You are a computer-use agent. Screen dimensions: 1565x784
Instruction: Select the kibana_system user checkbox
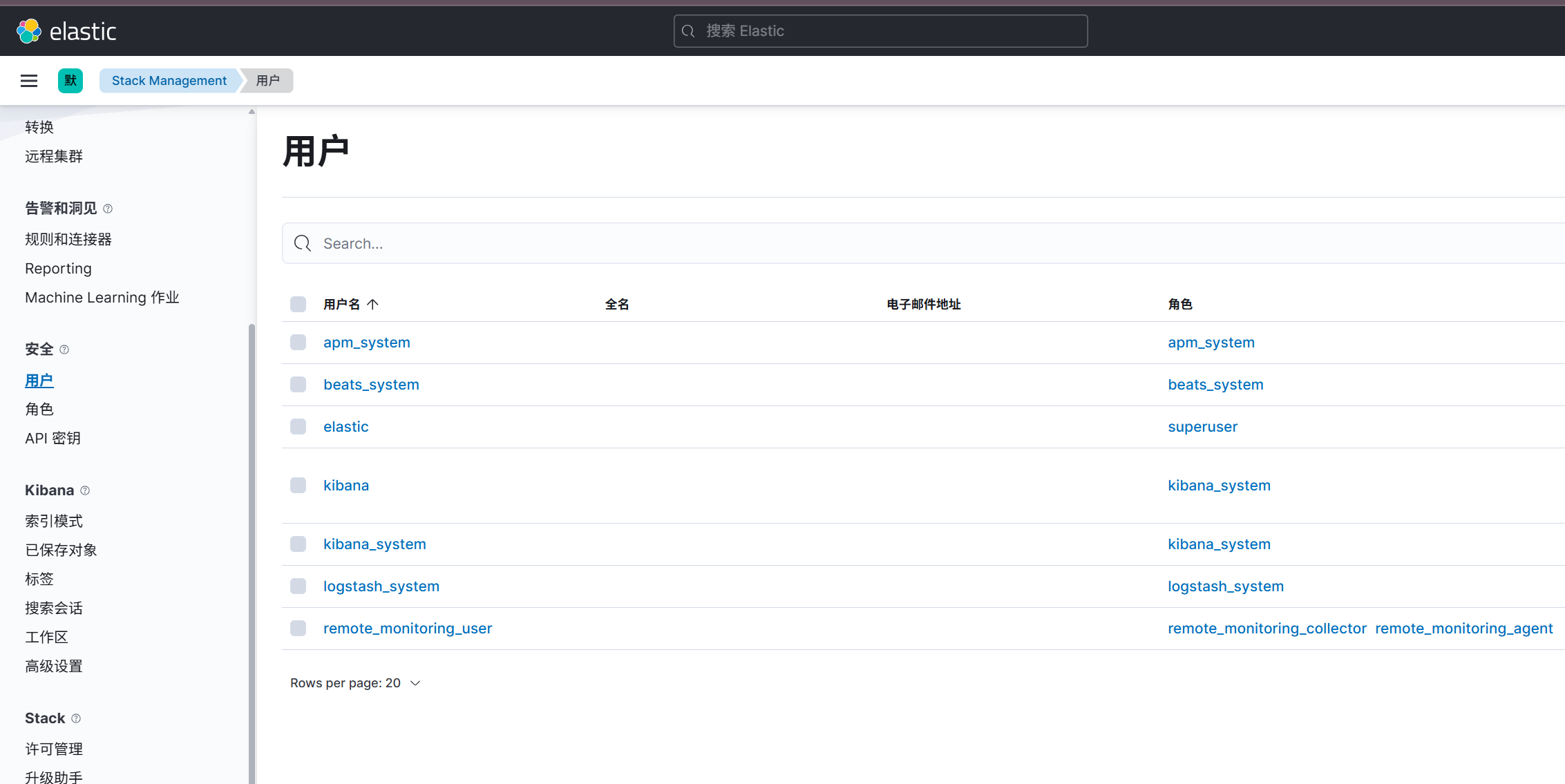pyautogui.click(x=298, y=544)
